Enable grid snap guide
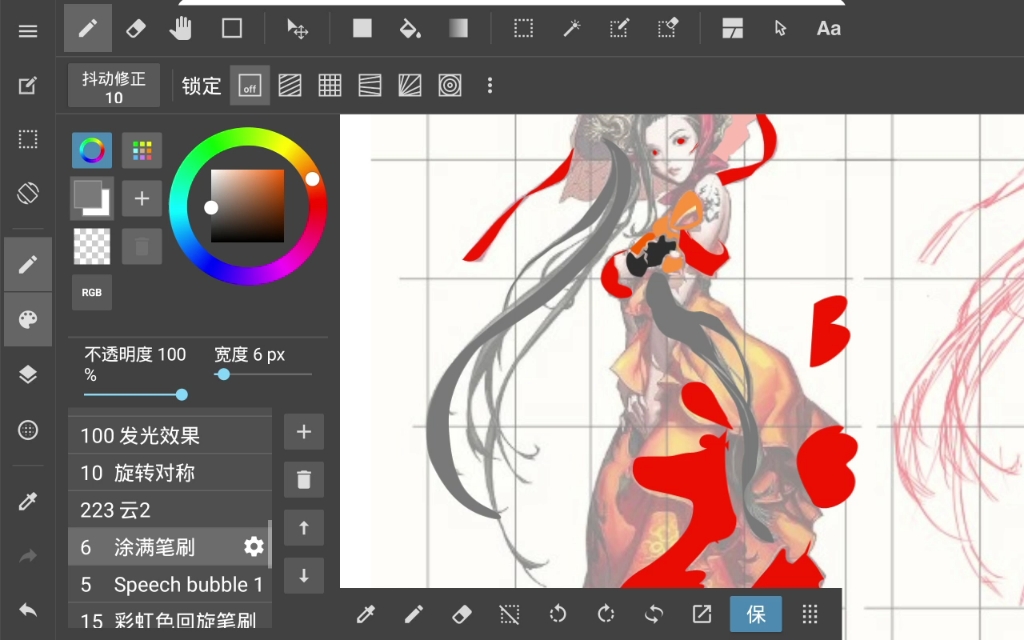Screen dimensions: 1024x640 click(330, 86)
